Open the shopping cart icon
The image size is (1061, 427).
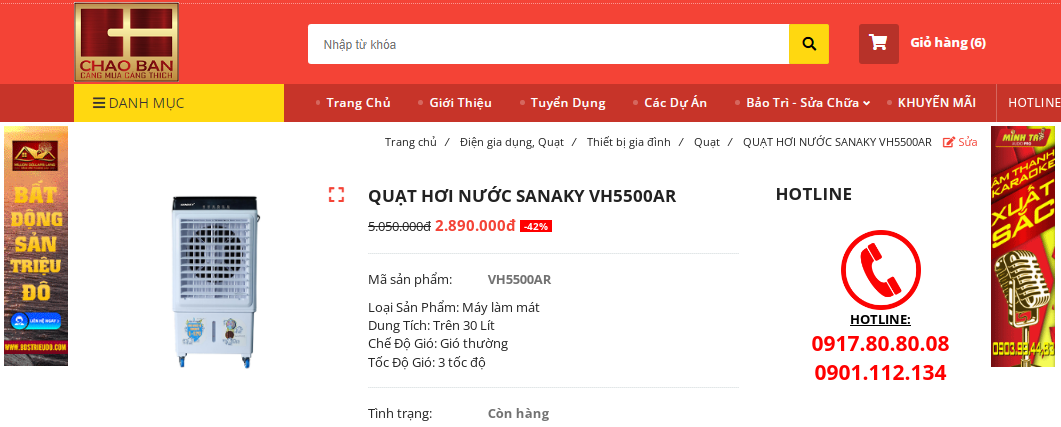pos(878,43)
